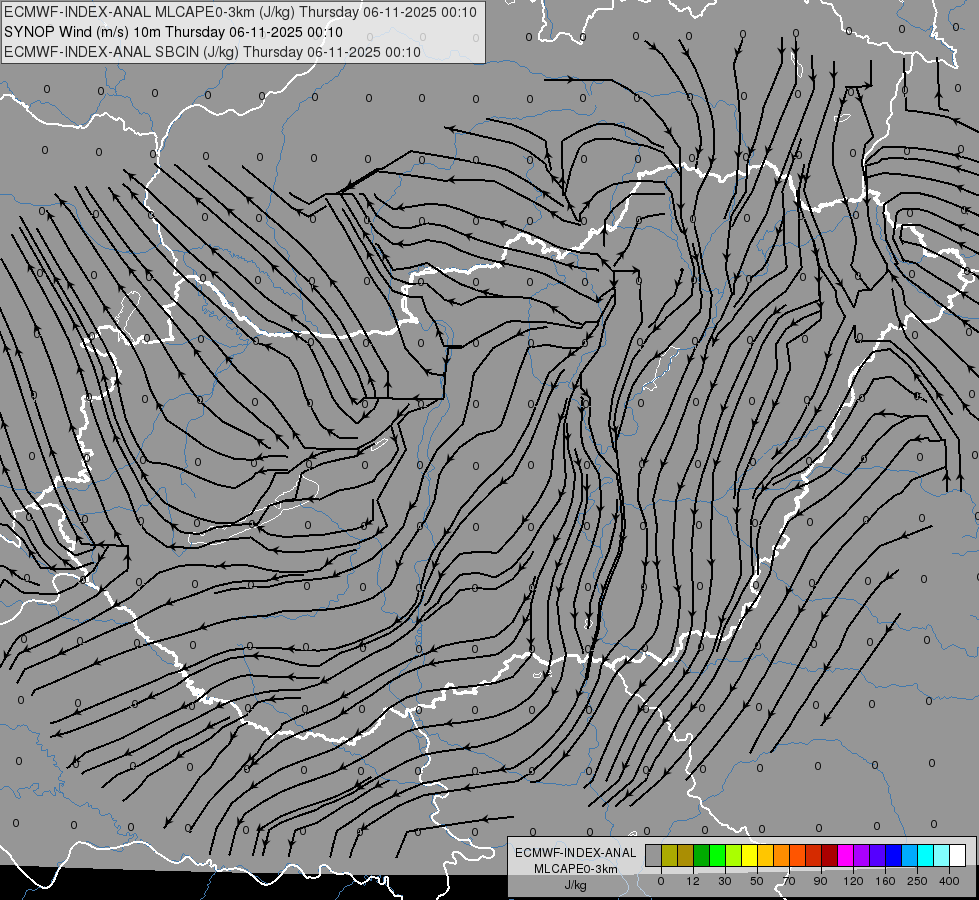
Task: Click the '400' label on color scale
Action: [x=949, y=881]
